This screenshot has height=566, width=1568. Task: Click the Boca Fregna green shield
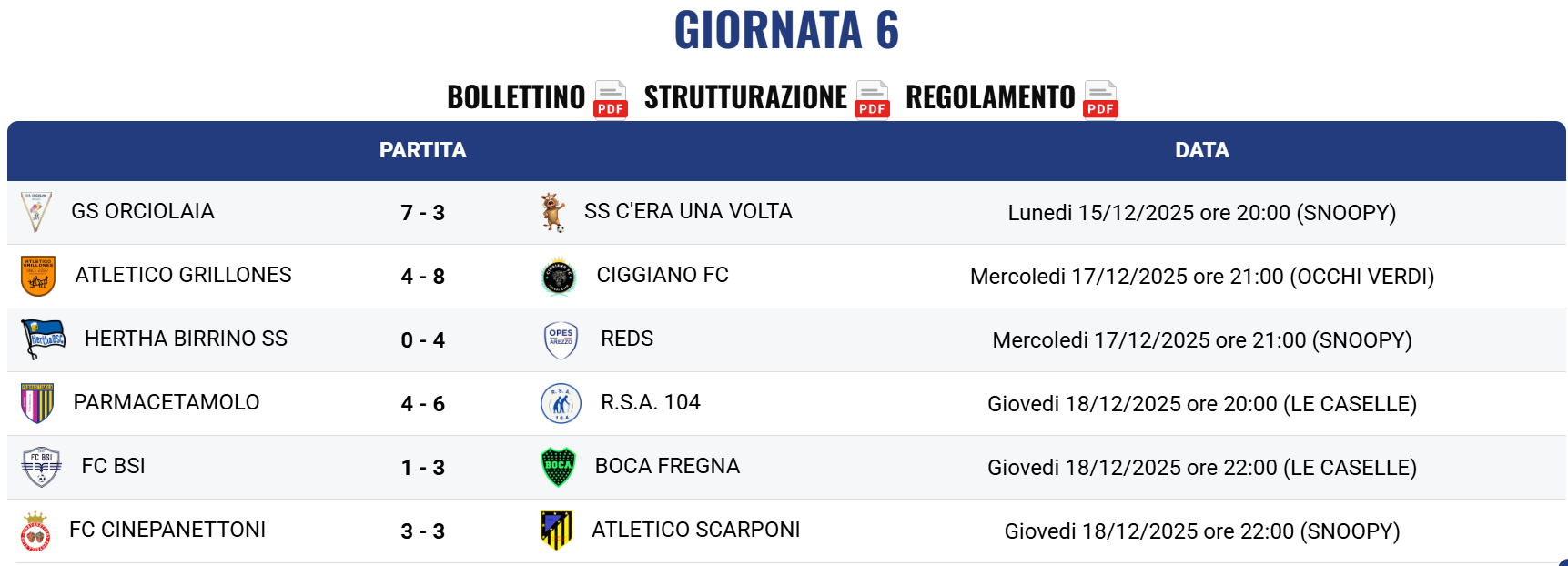558,467
